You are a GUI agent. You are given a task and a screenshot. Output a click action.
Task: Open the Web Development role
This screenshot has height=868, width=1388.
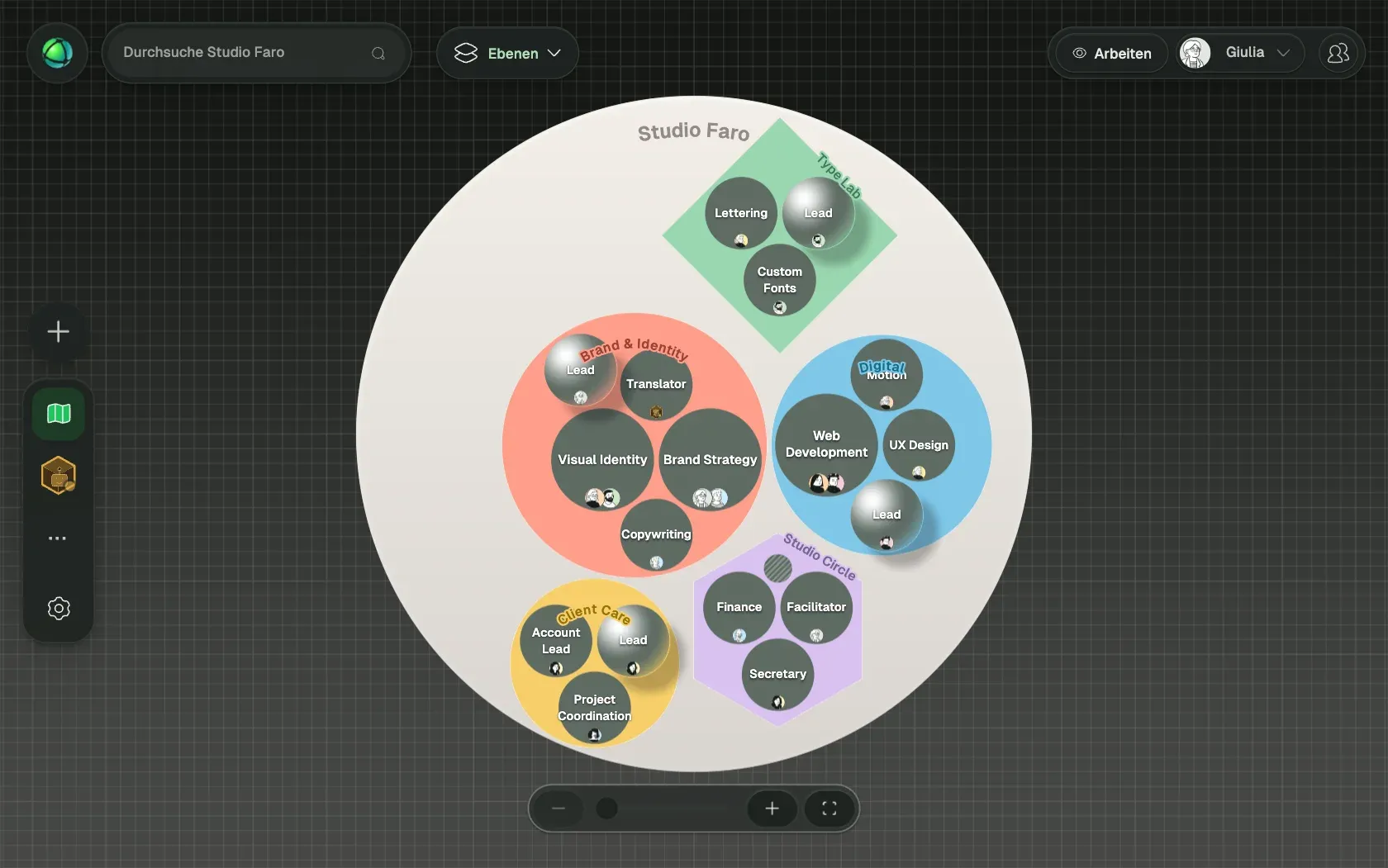826,444
